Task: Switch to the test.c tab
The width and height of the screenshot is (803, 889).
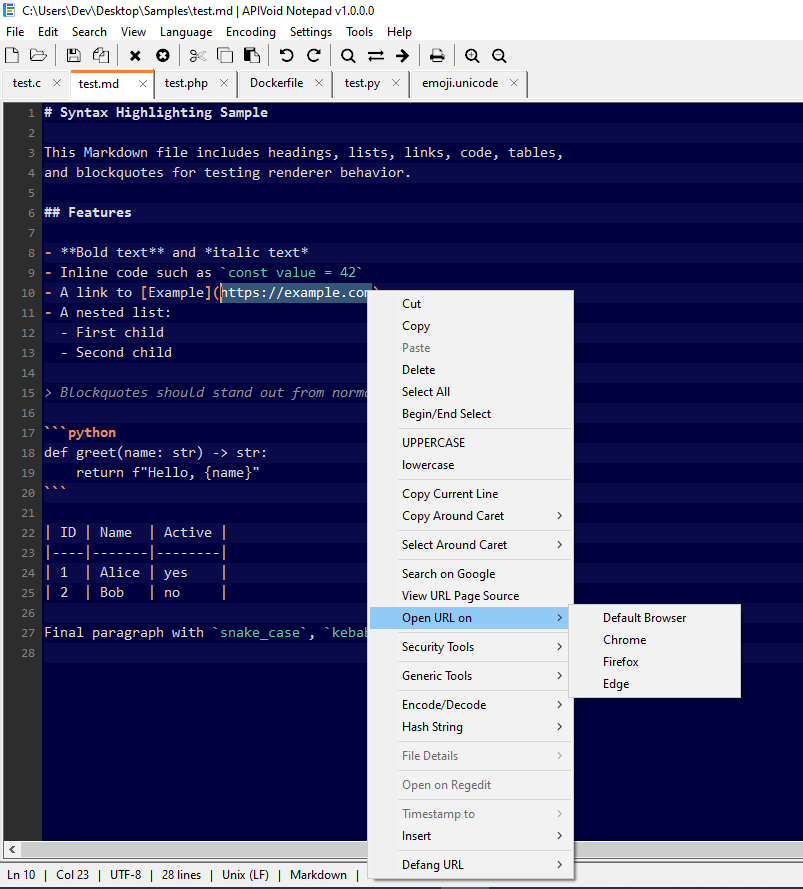Action: (x=27, y=83)
